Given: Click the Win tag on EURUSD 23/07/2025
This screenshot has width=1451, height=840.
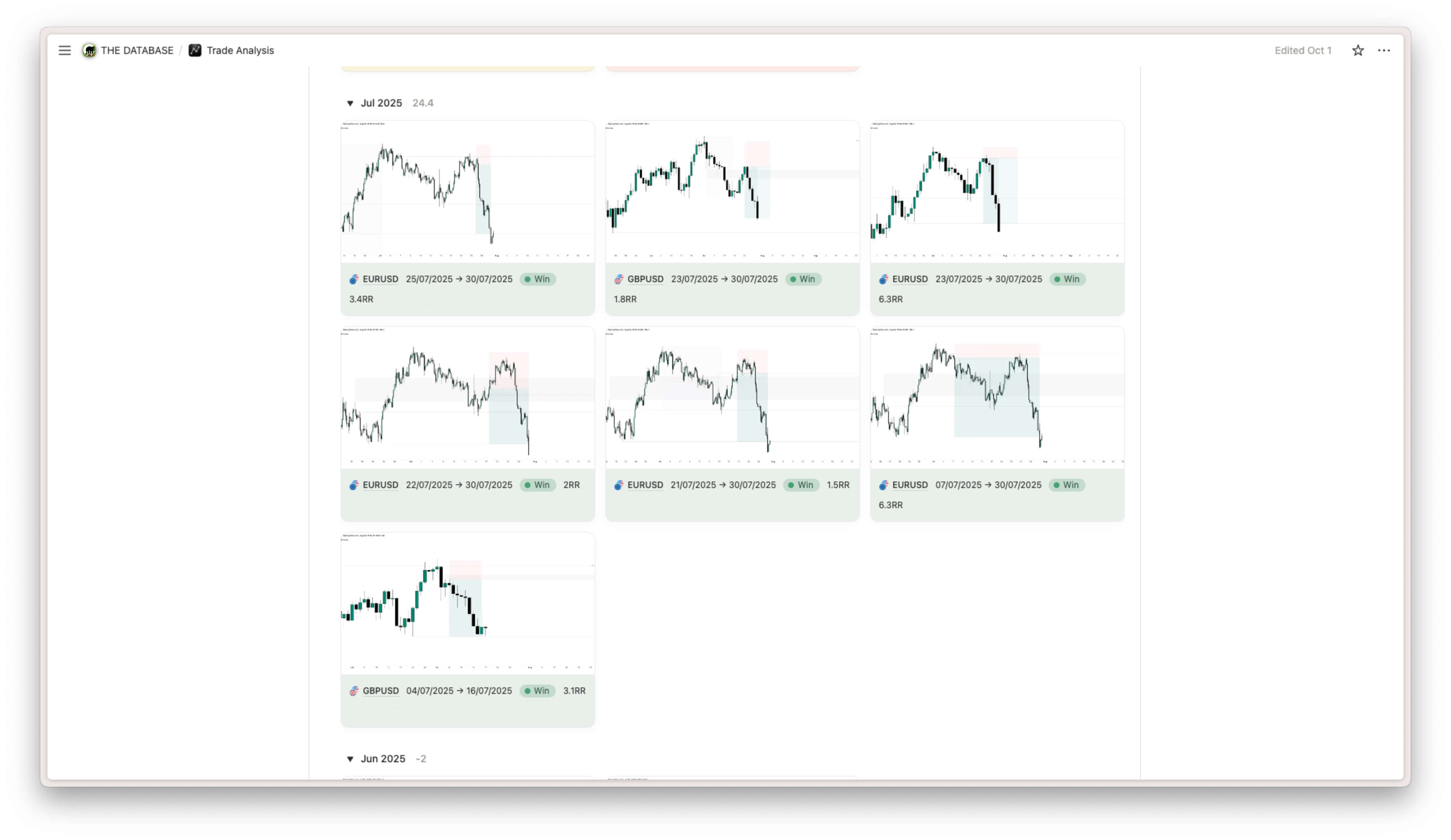Looking at the screenshot, I should point(1067,279).
